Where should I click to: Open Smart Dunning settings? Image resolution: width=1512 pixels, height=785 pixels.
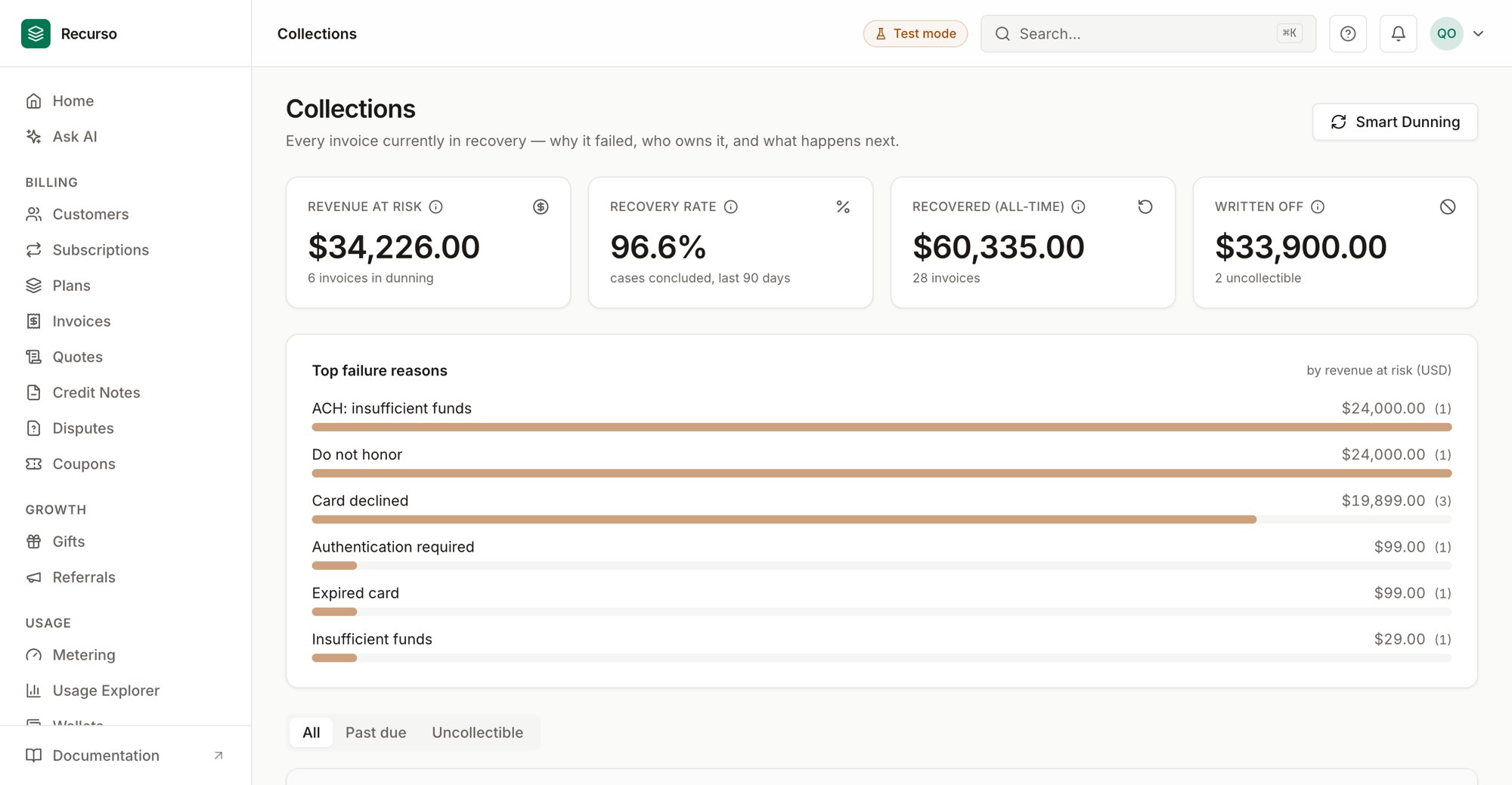(x=1395, y=122)
